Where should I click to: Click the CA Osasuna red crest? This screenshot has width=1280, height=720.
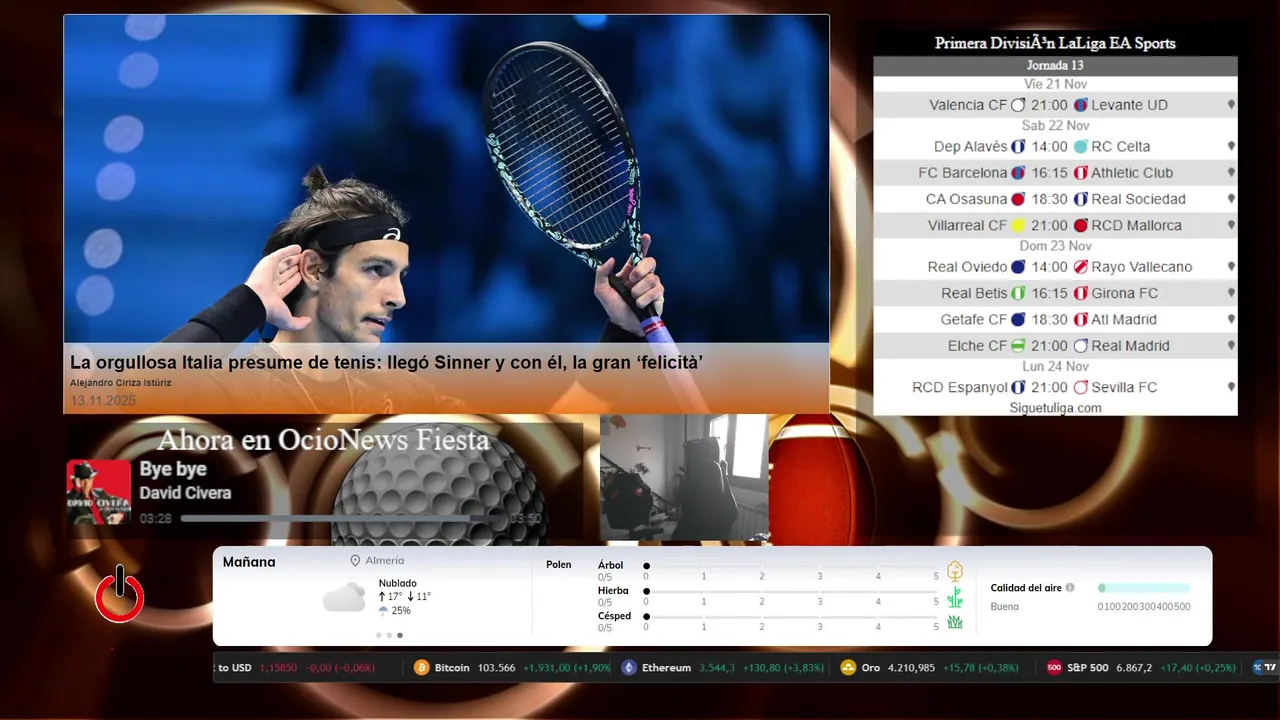[1018, 200]
